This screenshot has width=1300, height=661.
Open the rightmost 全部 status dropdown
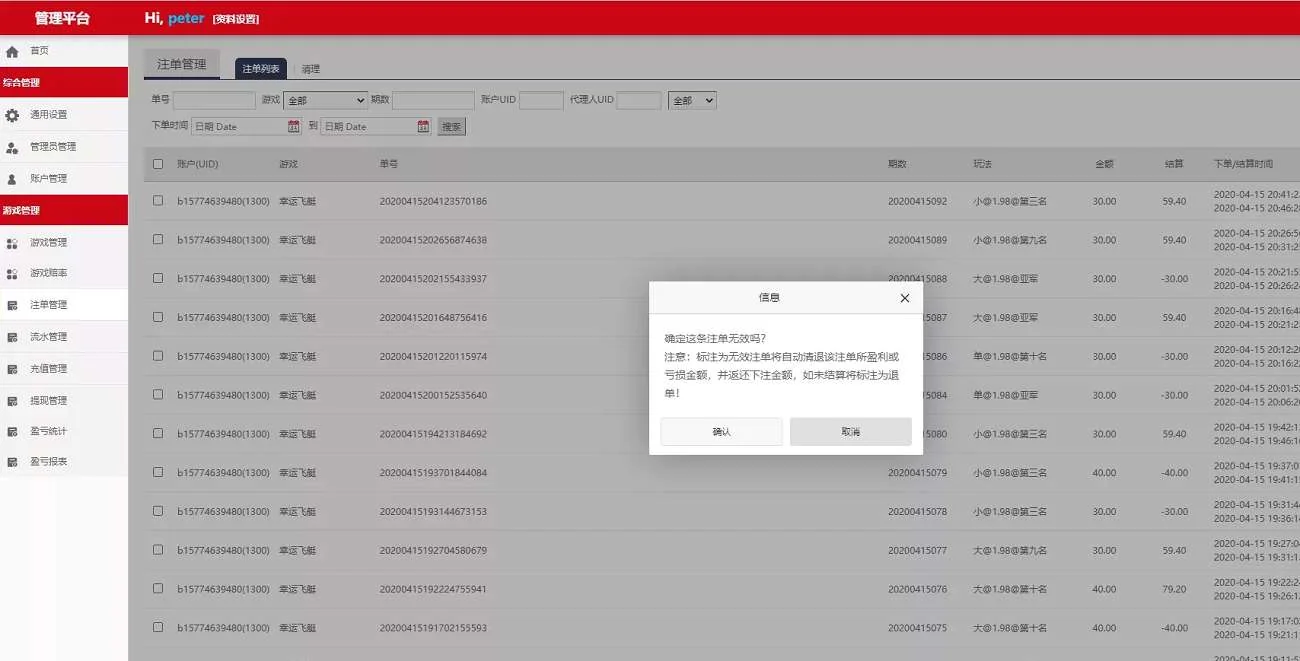point(692,100)
